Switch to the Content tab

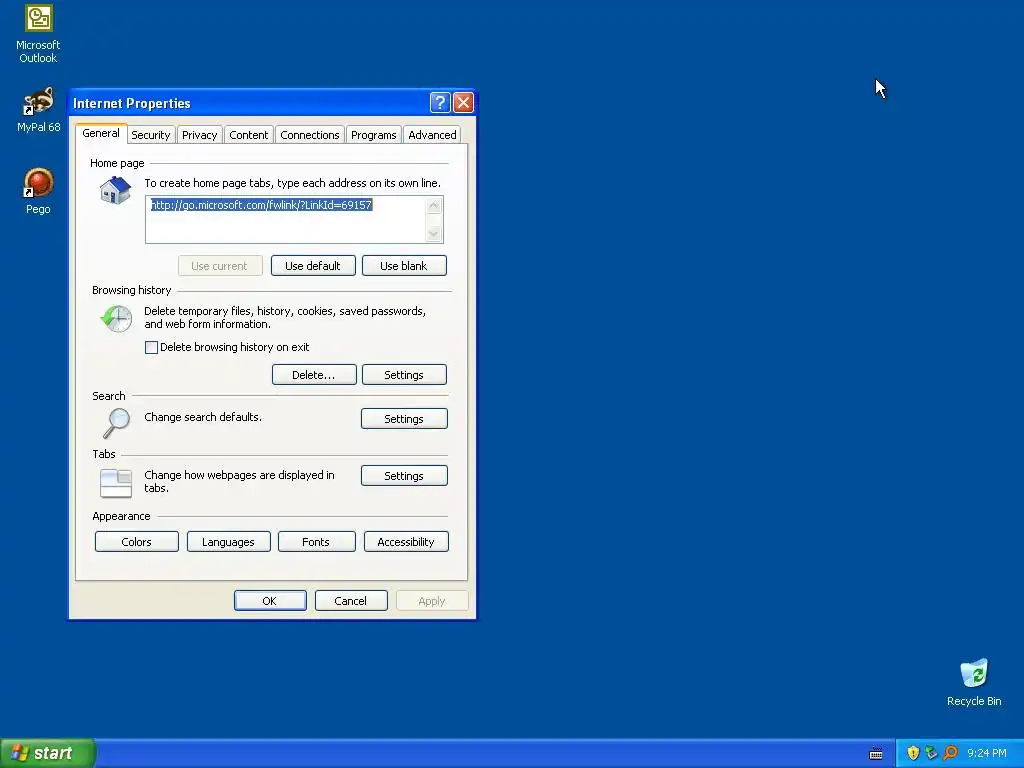[248, 135]
